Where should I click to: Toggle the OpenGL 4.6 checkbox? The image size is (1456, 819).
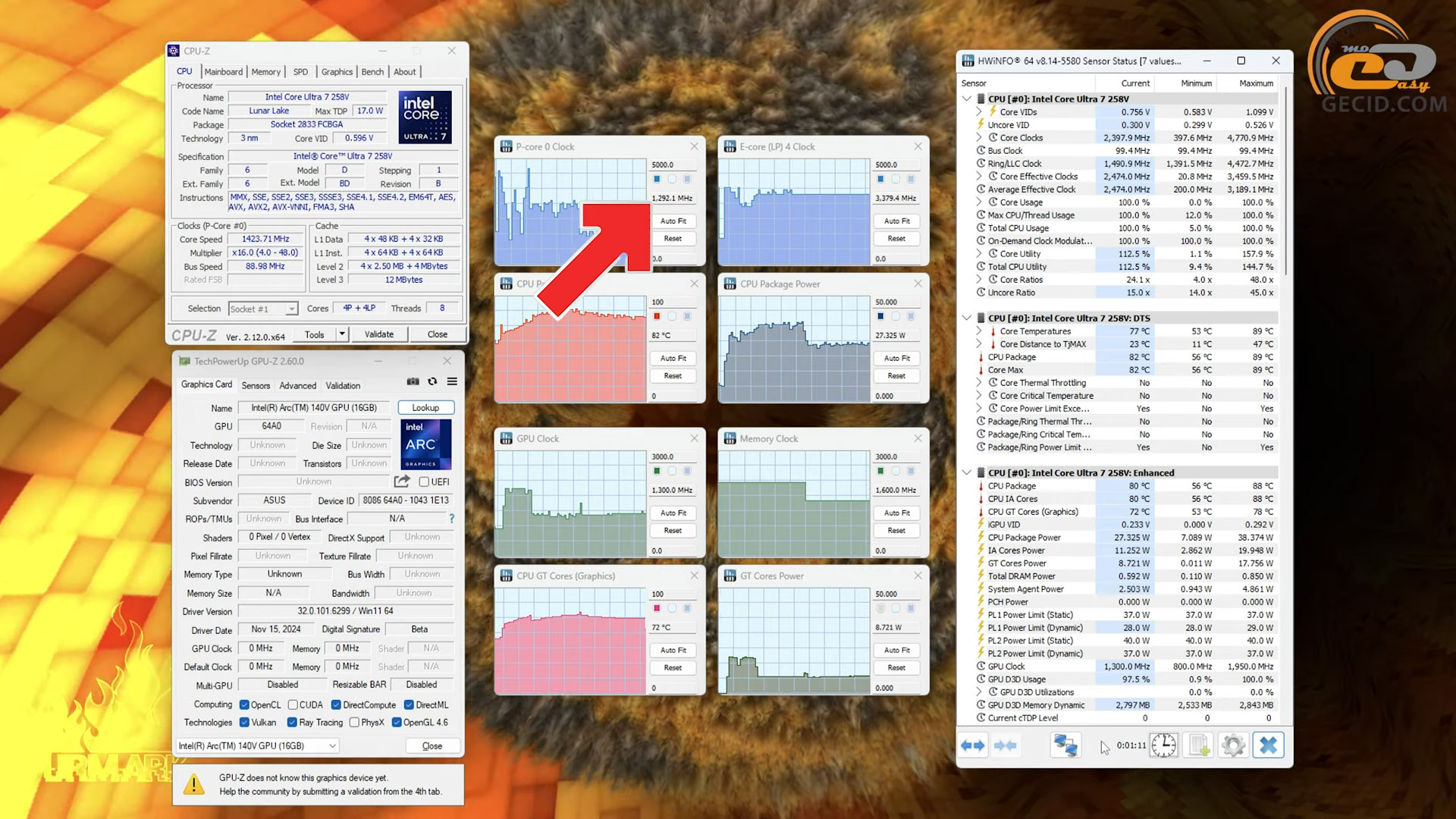tap(397, 722)
